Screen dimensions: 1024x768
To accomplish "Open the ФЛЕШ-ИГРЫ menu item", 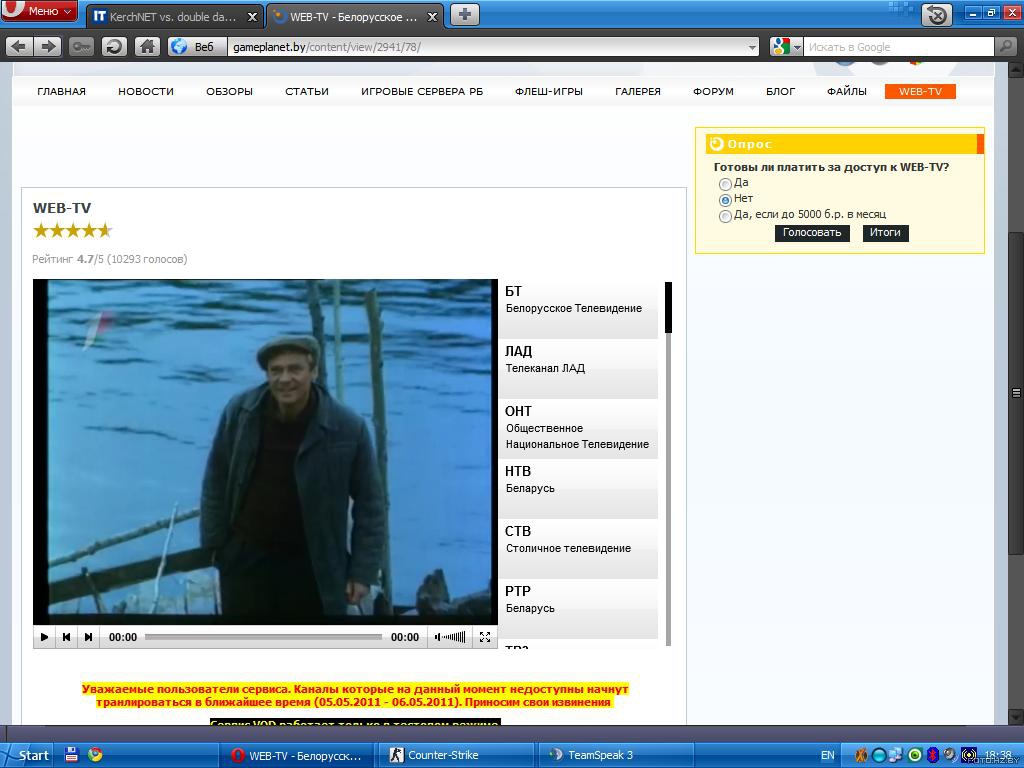I will click(549, 91).
